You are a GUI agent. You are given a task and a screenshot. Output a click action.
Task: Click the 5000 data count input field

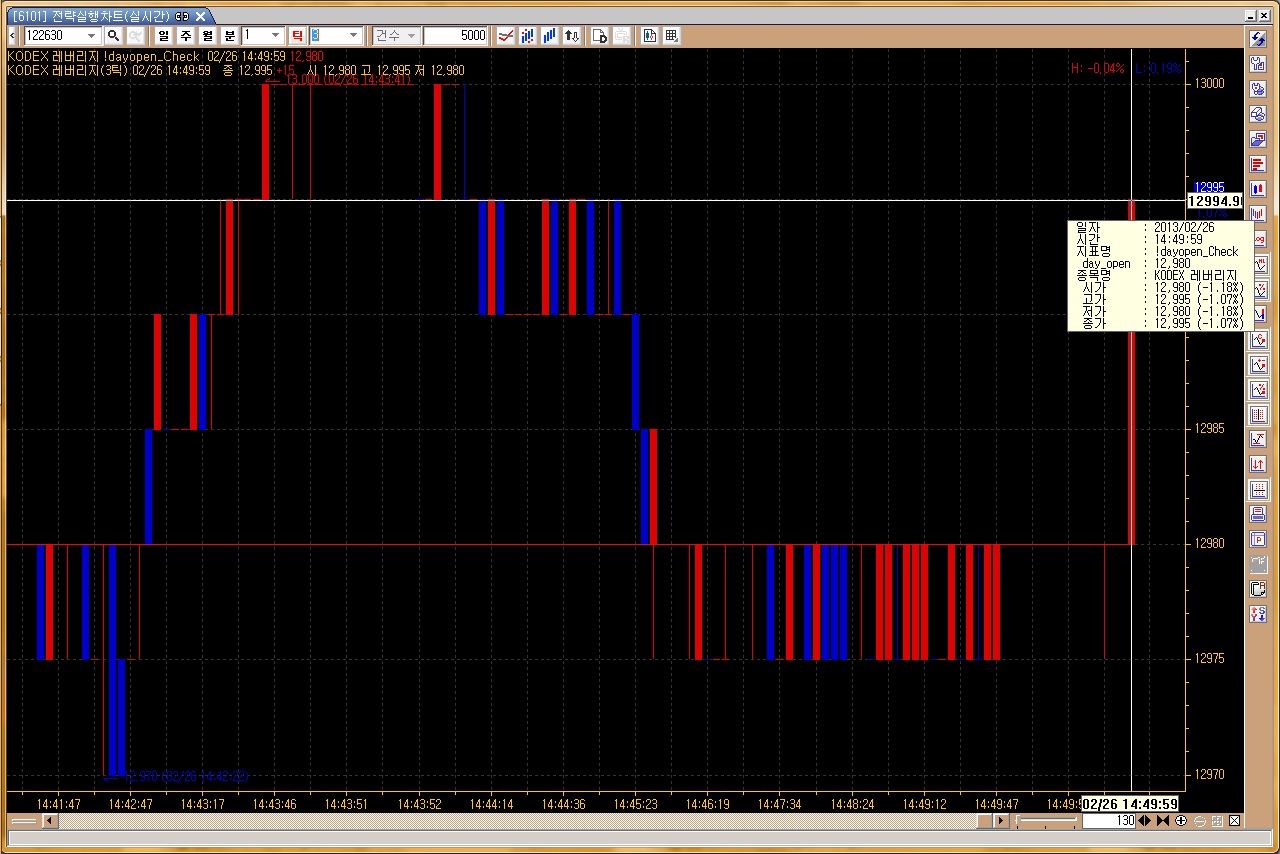455,36
